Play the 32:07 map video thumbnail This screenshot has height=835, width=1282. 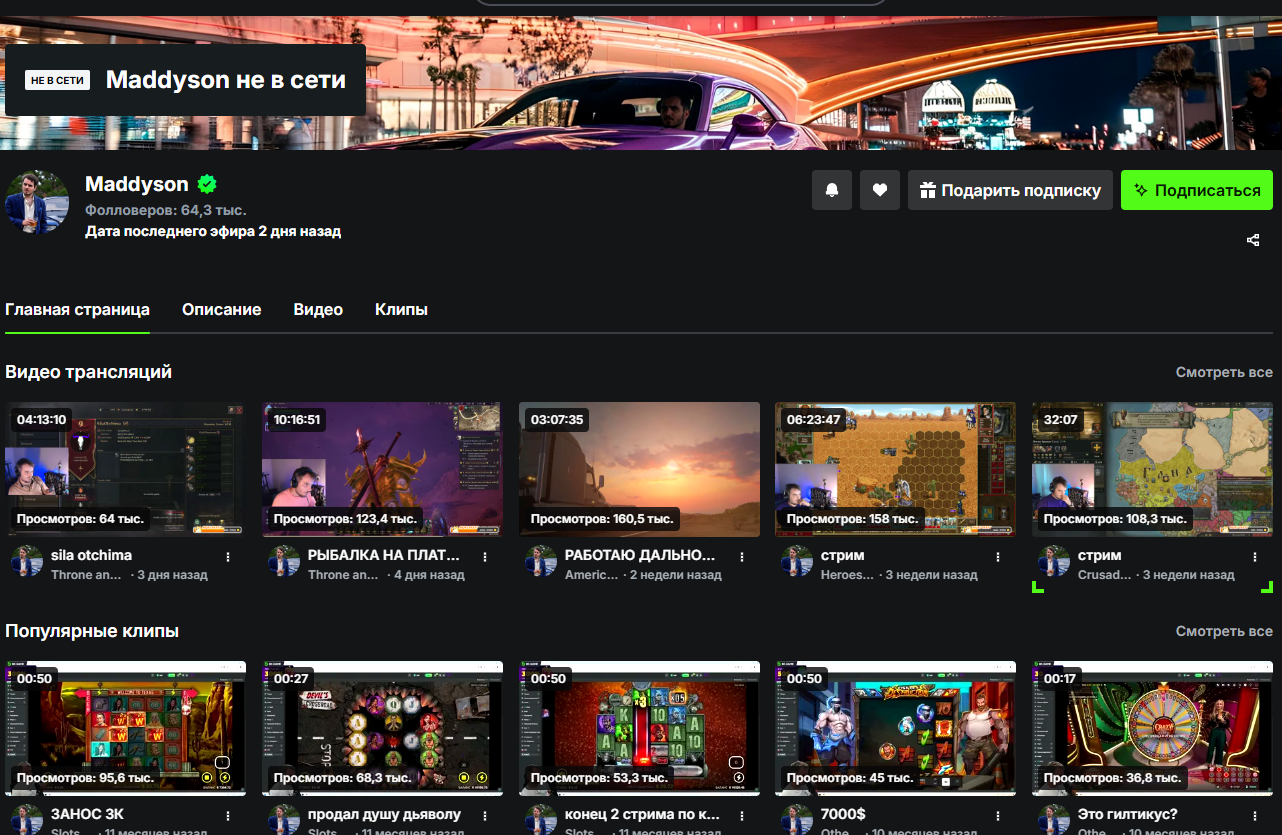coord(1152,469)
